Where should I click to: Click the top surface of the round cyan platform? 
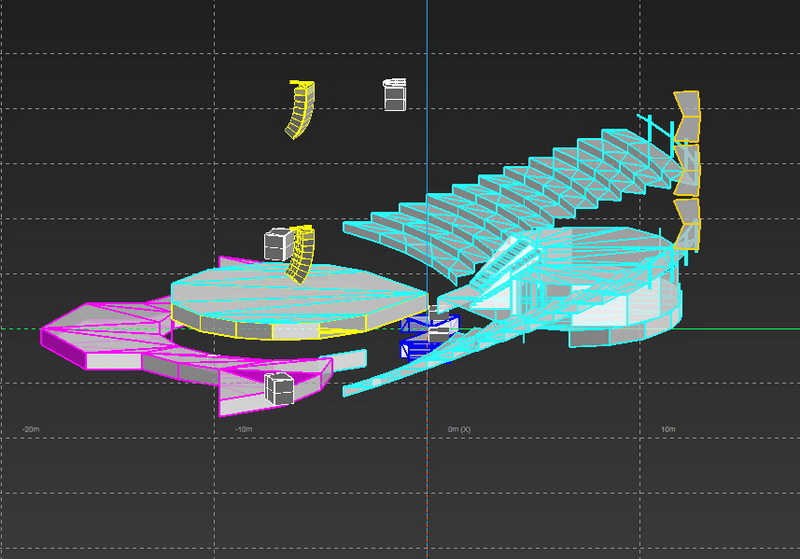click(270, 290)
